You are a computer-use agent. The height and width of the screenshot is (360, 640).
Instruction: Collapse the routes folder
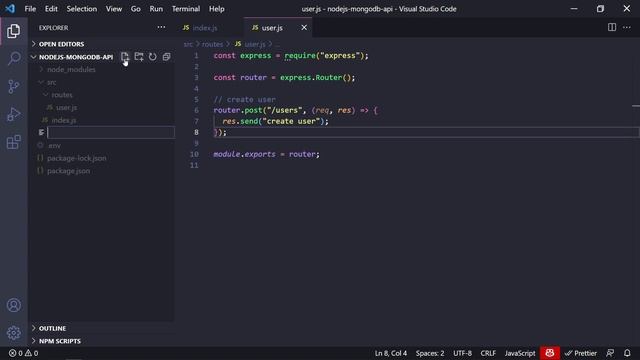62,95
